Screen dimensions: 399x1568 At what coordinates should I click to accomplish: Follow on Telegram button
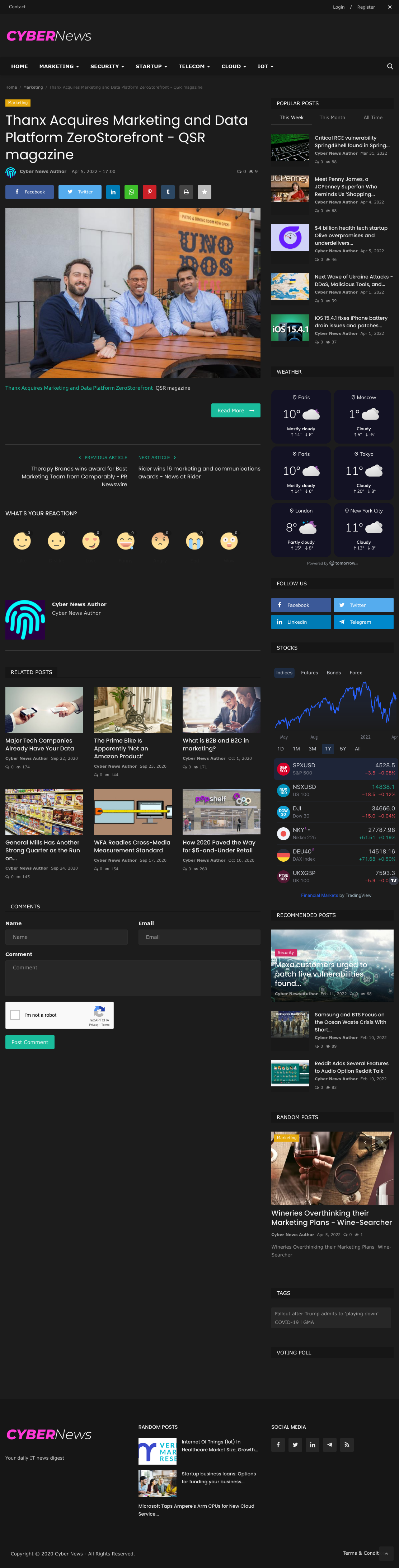point(363,622)
